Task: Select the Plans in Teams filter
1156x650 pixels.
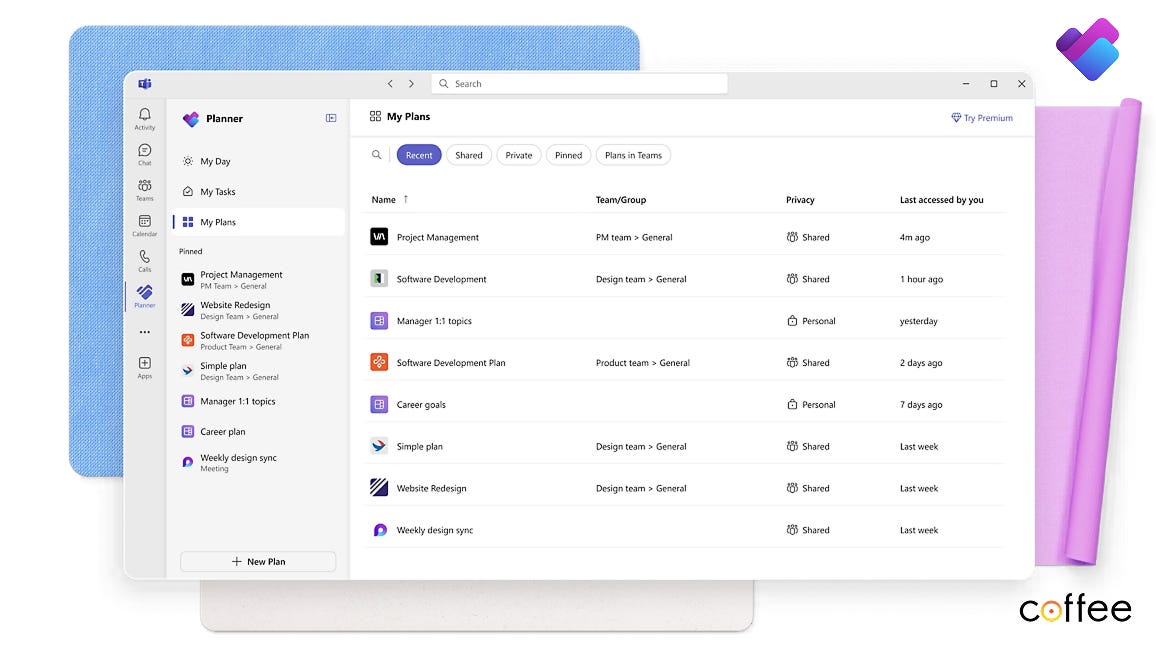Action: tap(633, 155)
